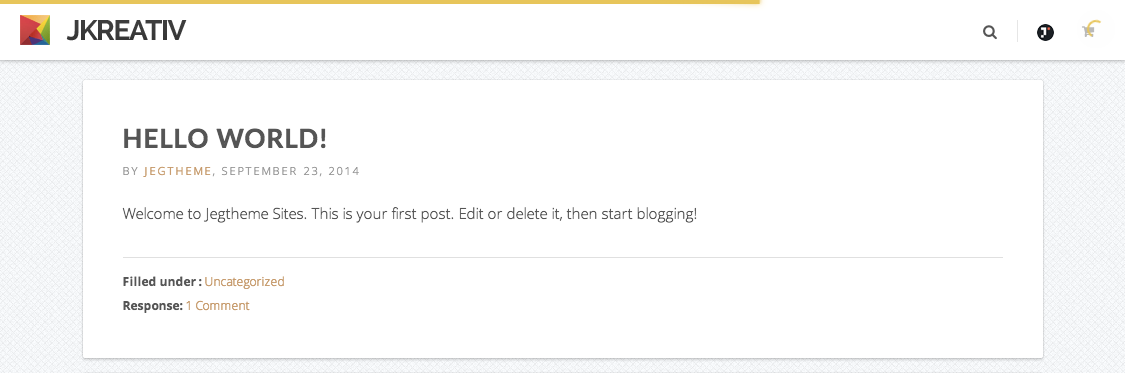Image resolution: width=1125 pixels, height=373 pixels.
Task: Click the Welcome to Jegtheme Sites paragraph
Action: pos(410,214)
